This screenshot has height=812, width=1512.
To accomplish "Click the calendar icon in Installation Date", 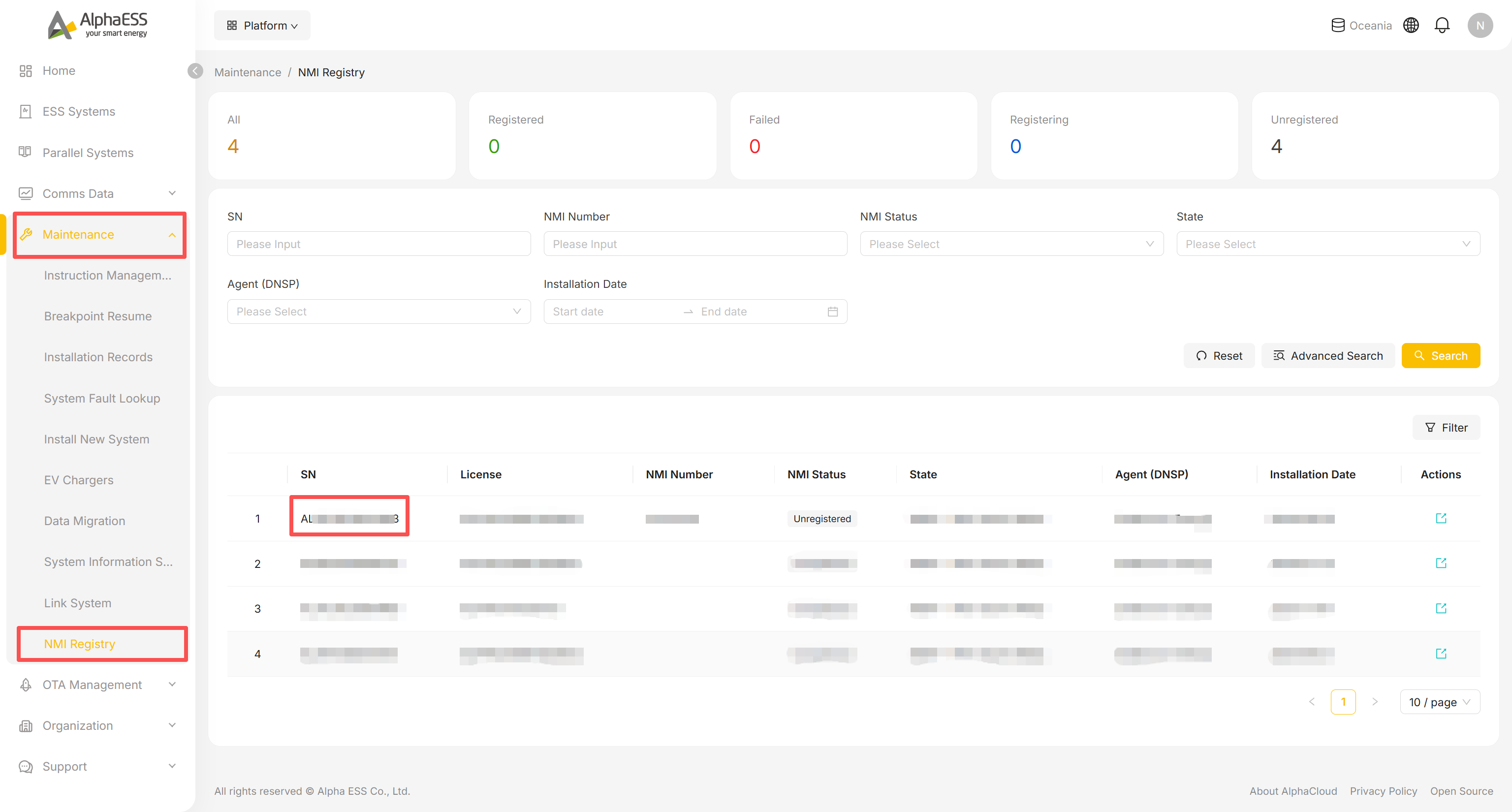I will [832, 312].
